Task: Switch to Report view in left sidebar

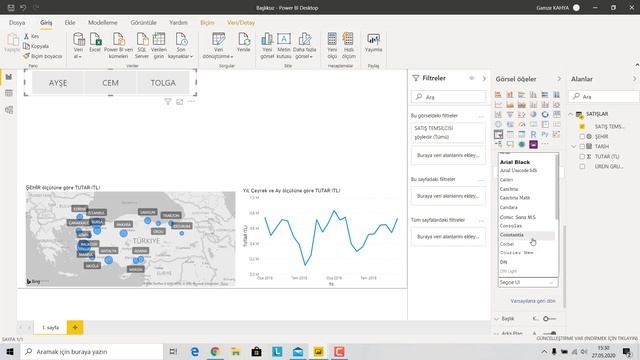Action: pyautogui.click(x=9, y=77)
